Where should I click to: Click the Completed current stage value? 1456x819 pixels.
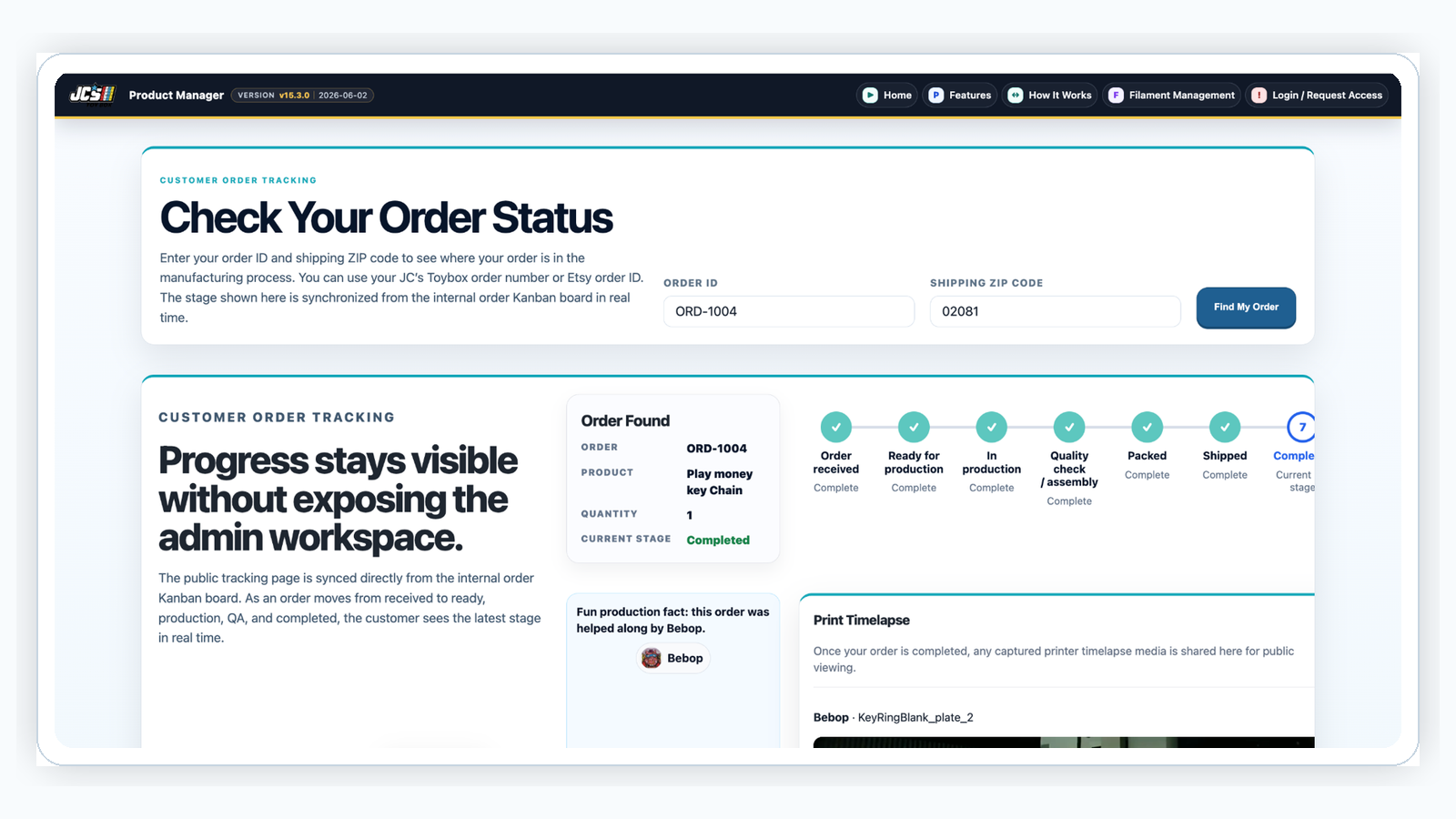[x=718, y=540]
